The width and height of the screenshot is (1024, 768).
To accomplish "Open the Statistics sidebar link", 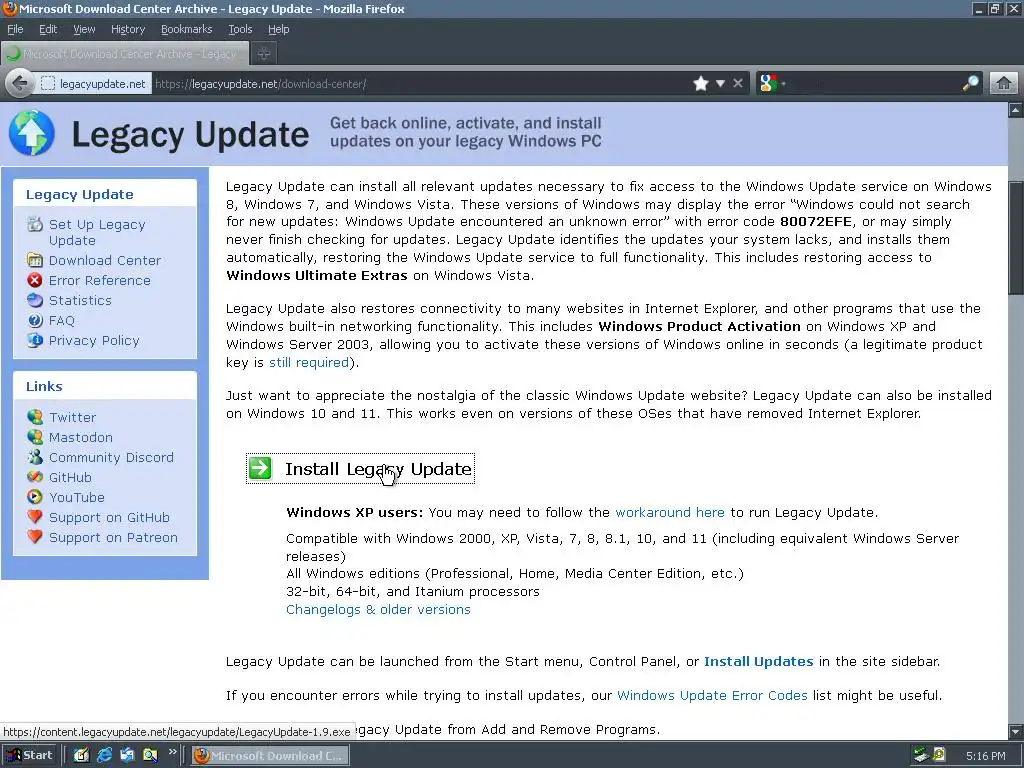I will click(x=80, y=300).
